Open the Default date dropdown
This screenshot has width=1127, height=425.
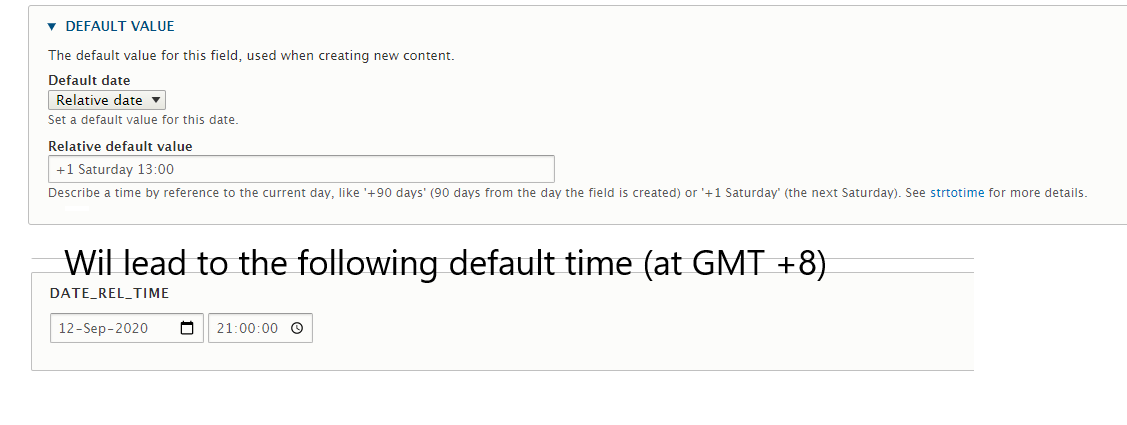click(107, 100)
